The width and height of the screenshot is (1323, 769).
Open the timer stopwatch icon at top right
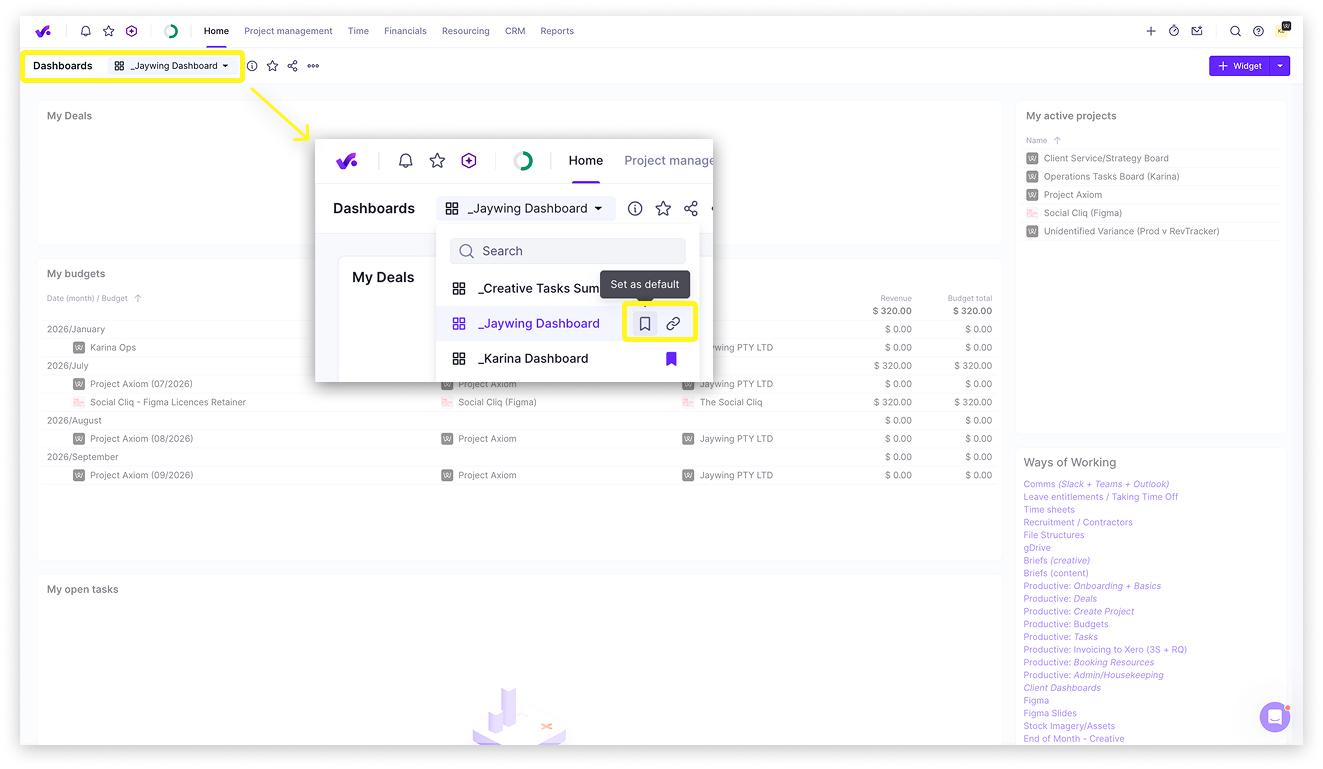(1174, 31)
